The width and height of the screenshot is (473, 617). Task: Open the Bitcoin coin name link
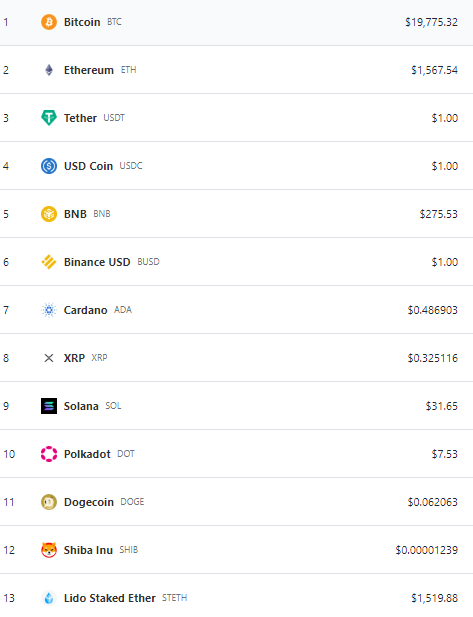82,22
